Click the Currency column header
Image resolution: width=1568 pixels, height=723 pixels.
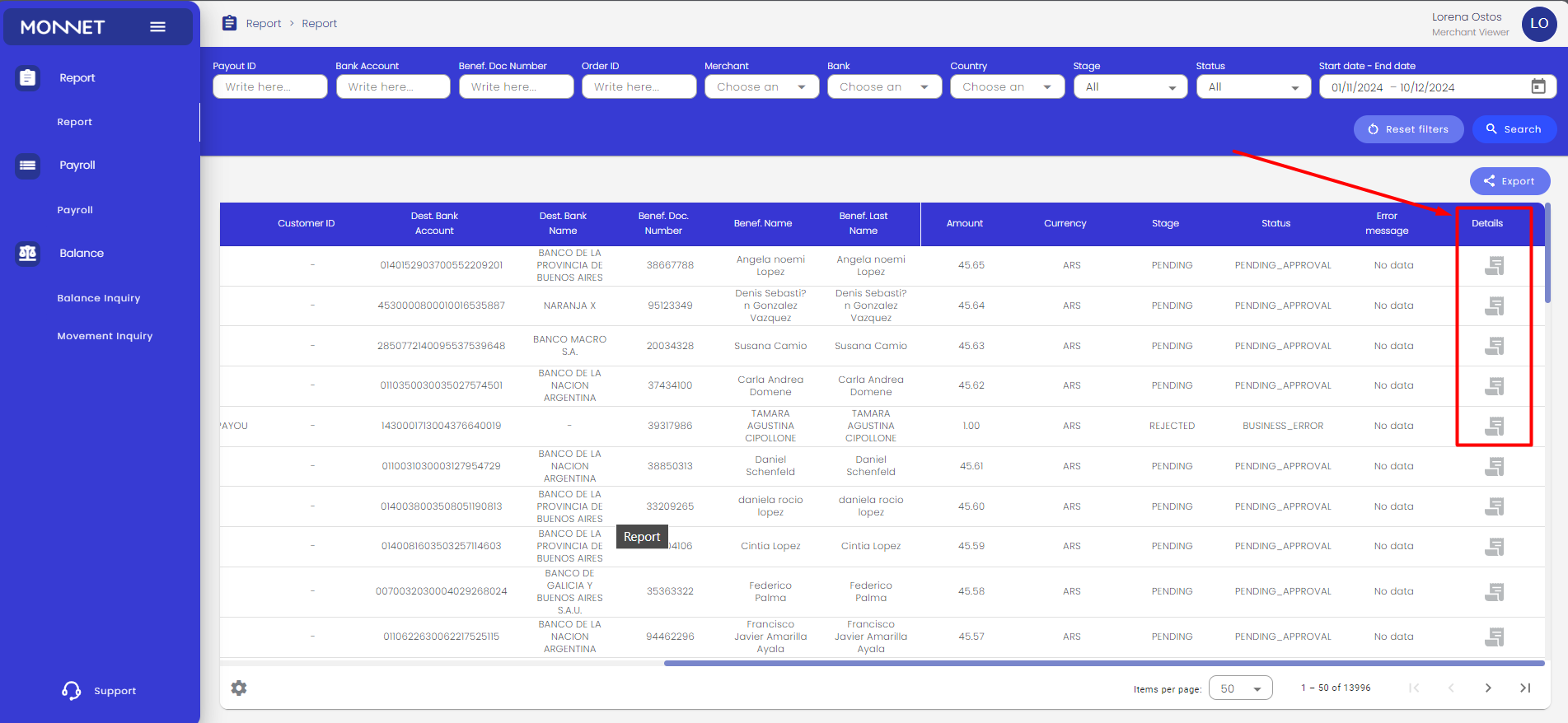(x=1065, y=223)
